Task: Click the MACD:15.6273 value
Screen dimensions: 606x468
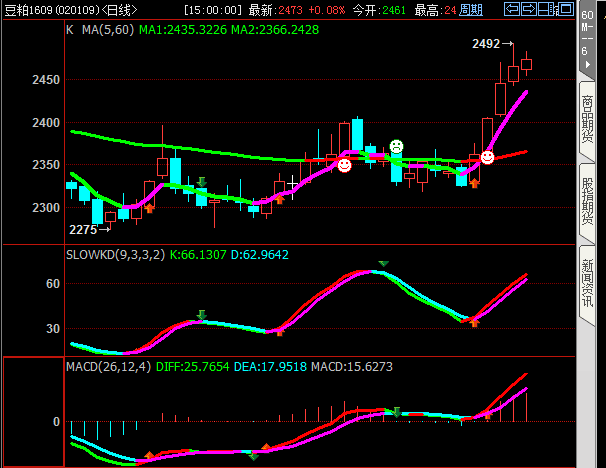Action: coord(352,366)
